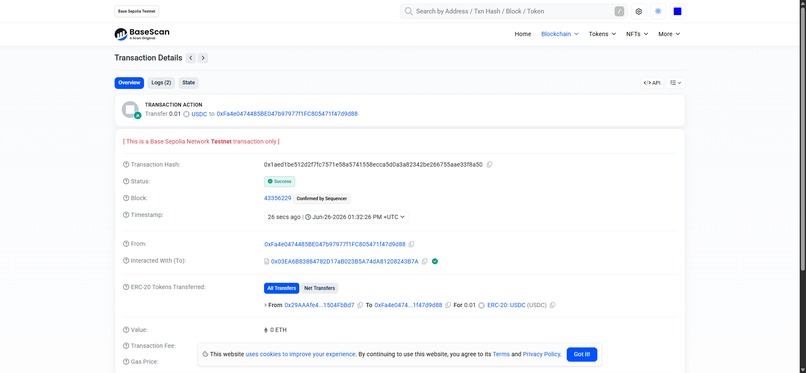Click the transaction hash value text
The height and width of the screenshot is (373, 806).
click(373, 165)
